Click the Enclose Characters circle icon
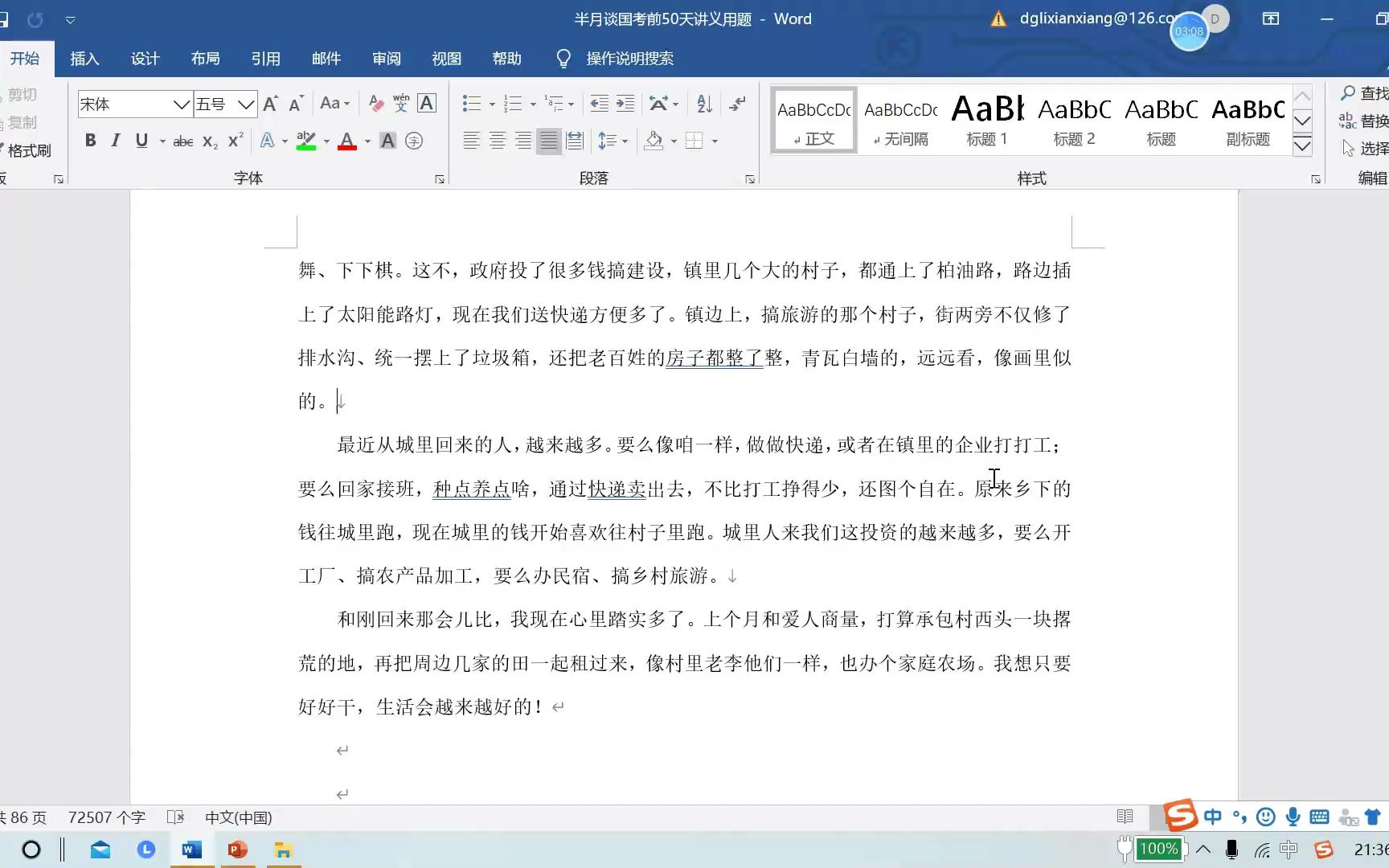 coord(414,141)
